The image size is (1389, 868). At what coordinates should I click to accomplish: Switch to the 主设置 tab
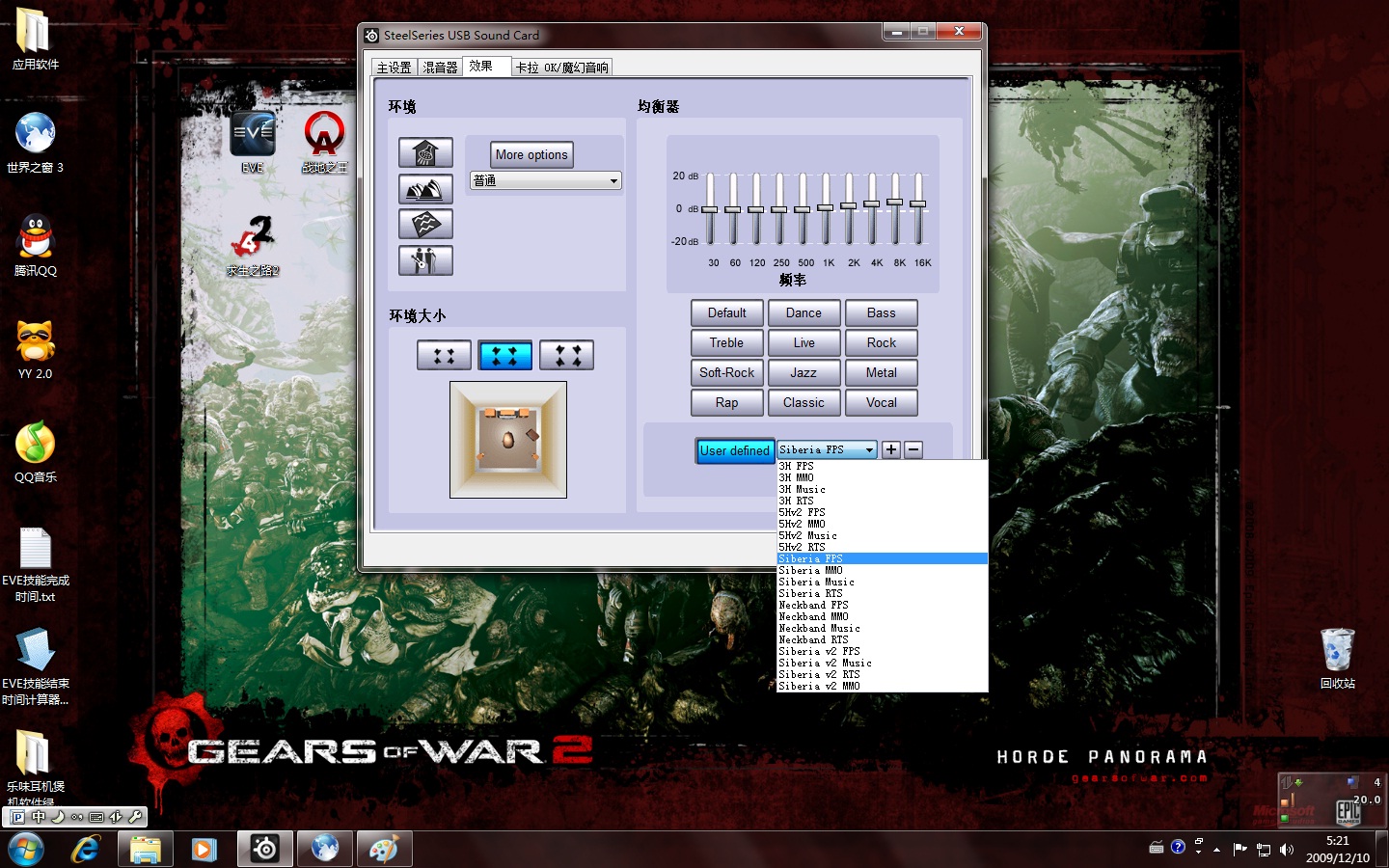point(394,68)
